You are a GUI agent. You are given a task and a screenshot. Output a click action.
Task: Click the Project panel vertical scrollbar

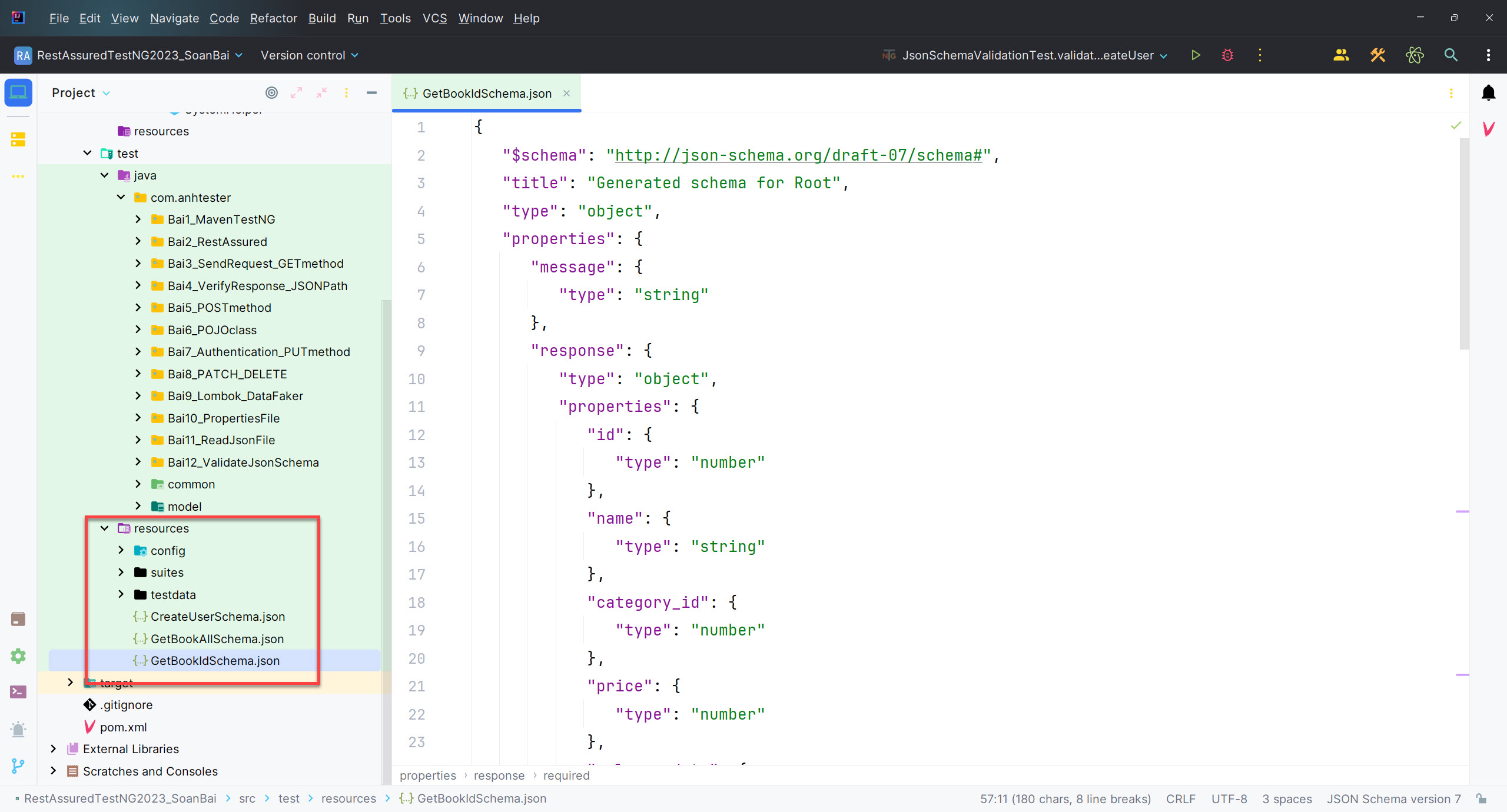pos(386,541)
